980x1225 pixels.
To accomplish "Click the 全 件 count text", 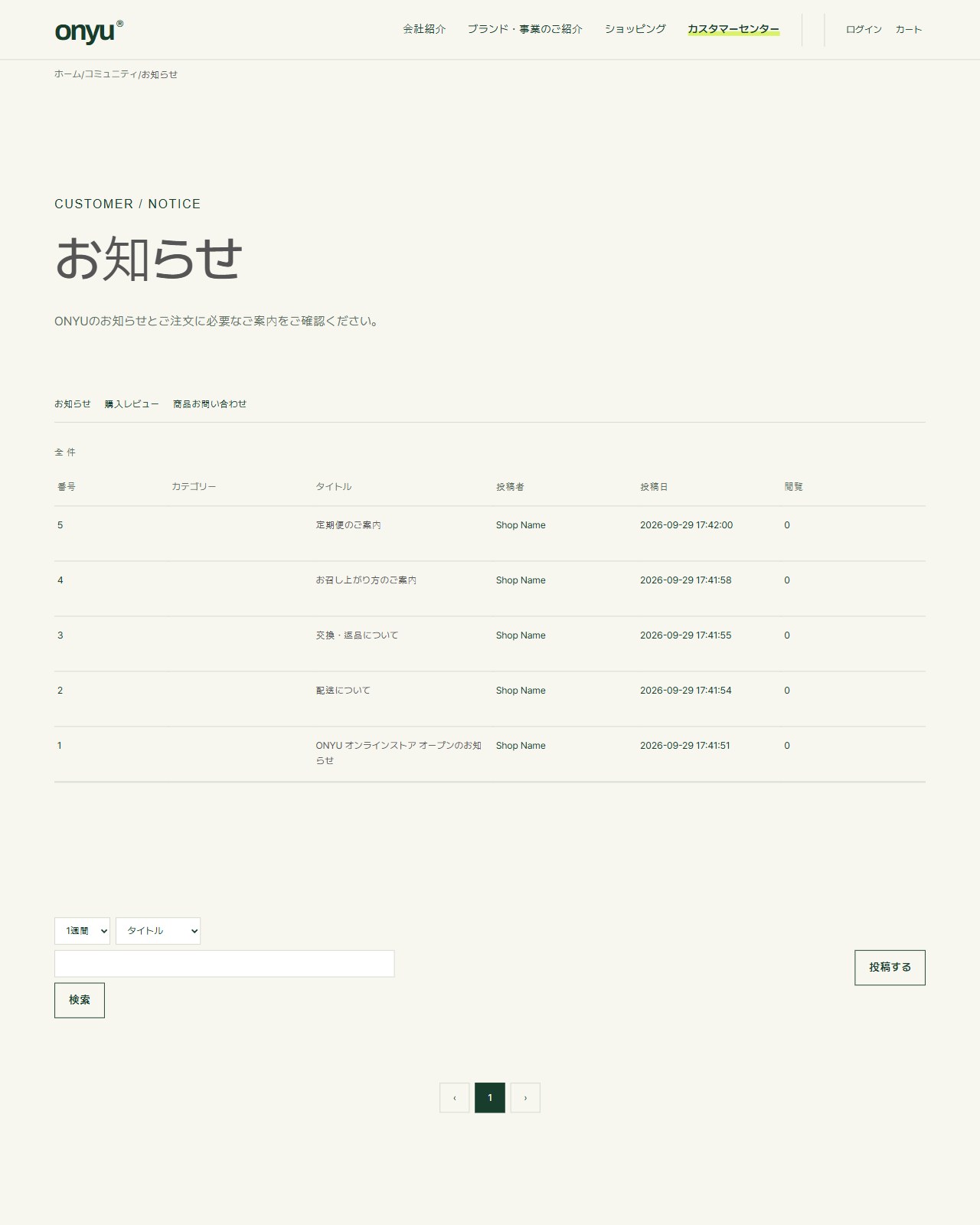I will click(65, 452).
